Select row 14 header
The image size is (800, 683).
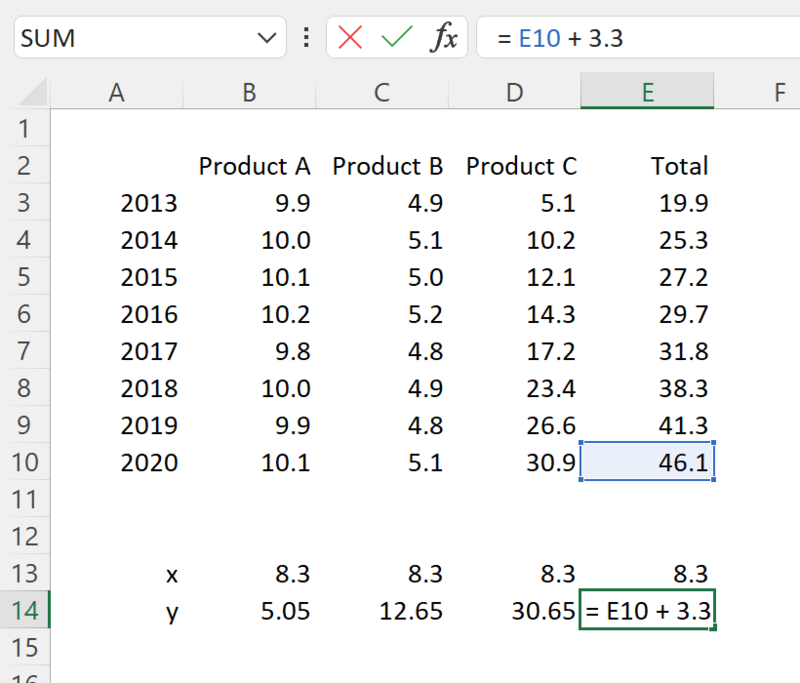point(27,610)
